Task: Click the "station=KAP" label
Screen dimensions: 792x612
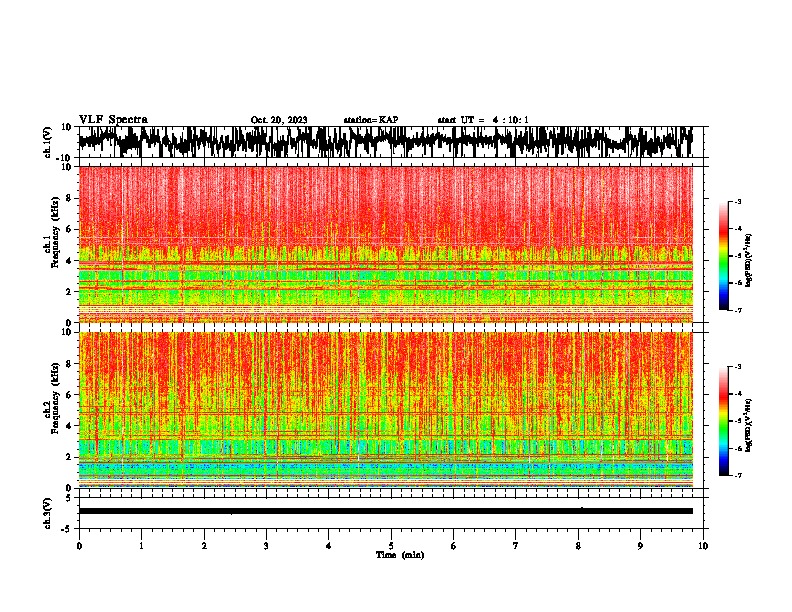Action: pos(371,120)
